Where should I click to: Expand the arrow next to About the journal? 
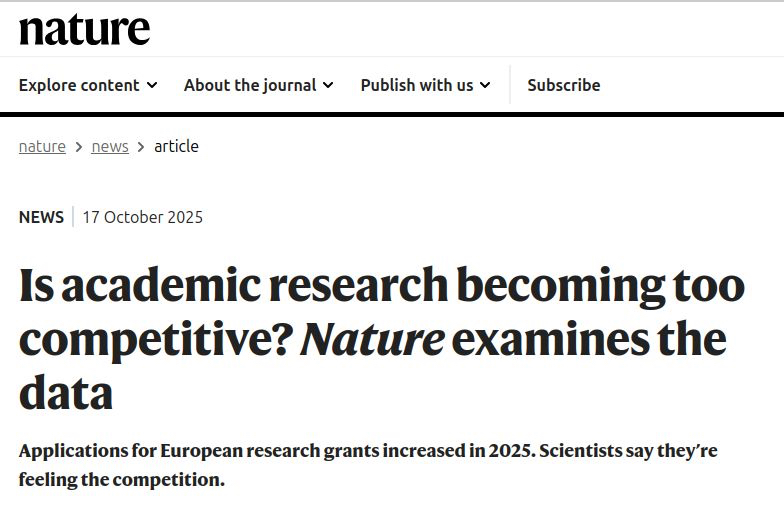click(x=328, y=85)
